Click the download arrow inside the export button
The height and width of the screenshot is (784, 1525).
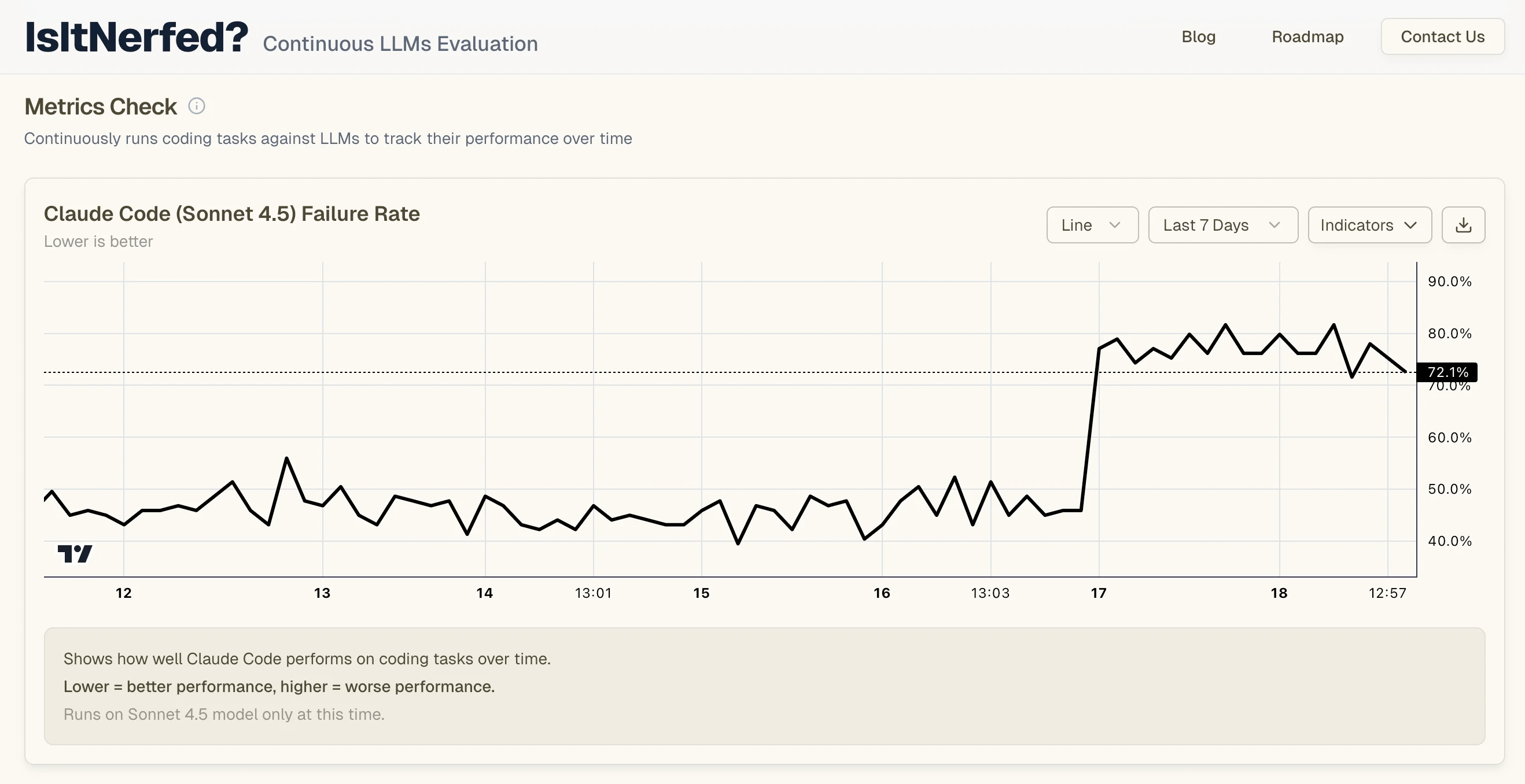click(x=1464, y=225)
